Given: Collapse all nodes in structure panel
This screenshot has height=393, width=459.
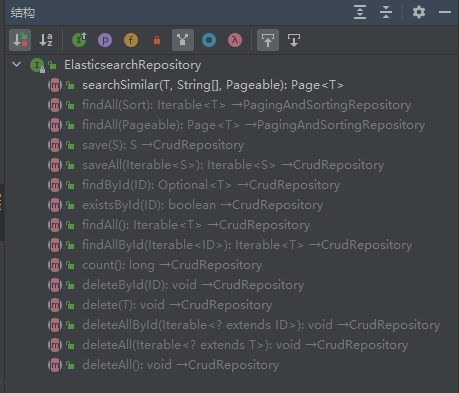Looking at the screenshot, I should click(x=386, y=12).
